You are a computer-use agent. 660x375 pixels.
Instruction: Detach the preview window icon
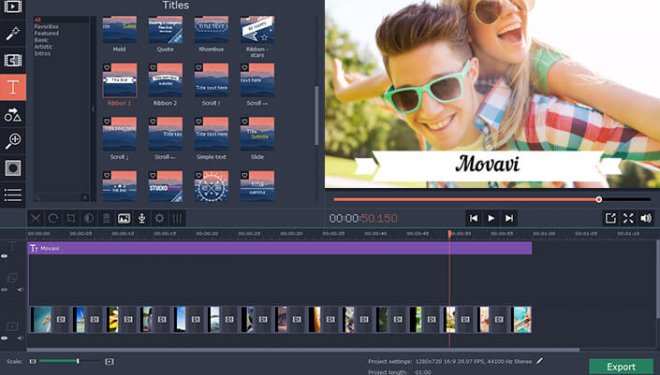(x=610, y=218)
